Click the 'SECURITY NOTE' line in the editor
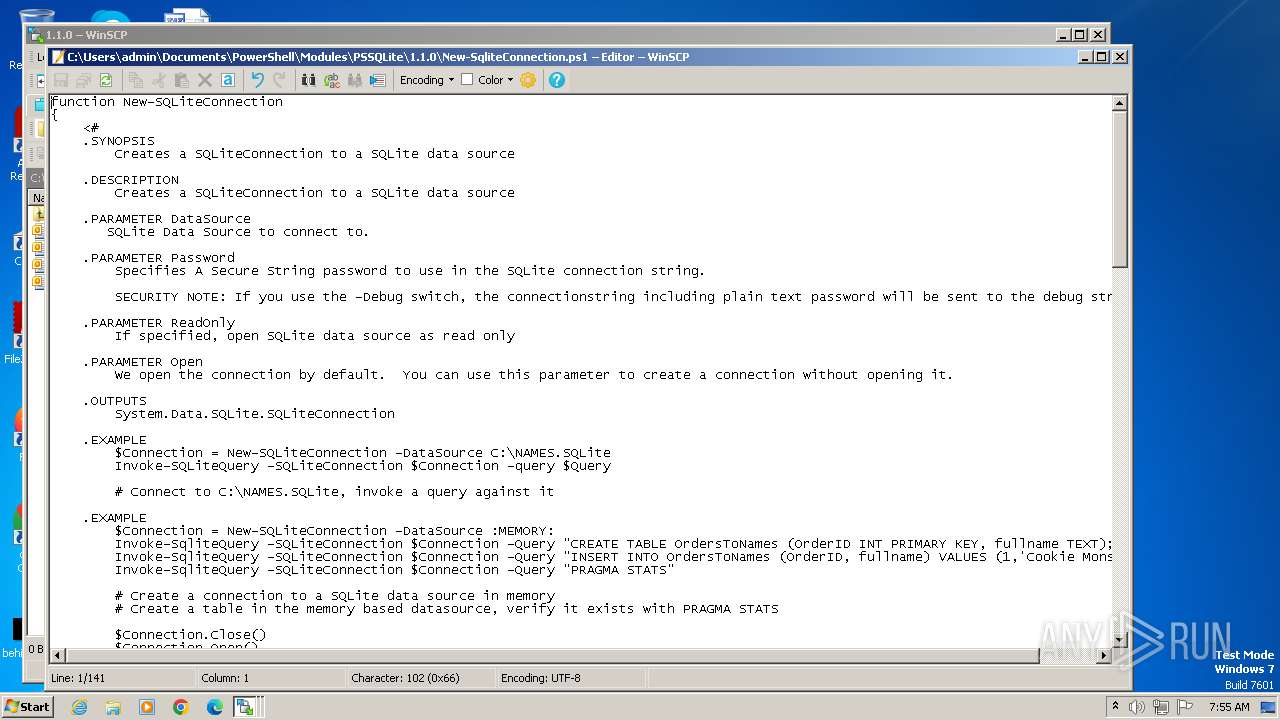This screenshot has height=720, width=1280. (x=613, y=297)
